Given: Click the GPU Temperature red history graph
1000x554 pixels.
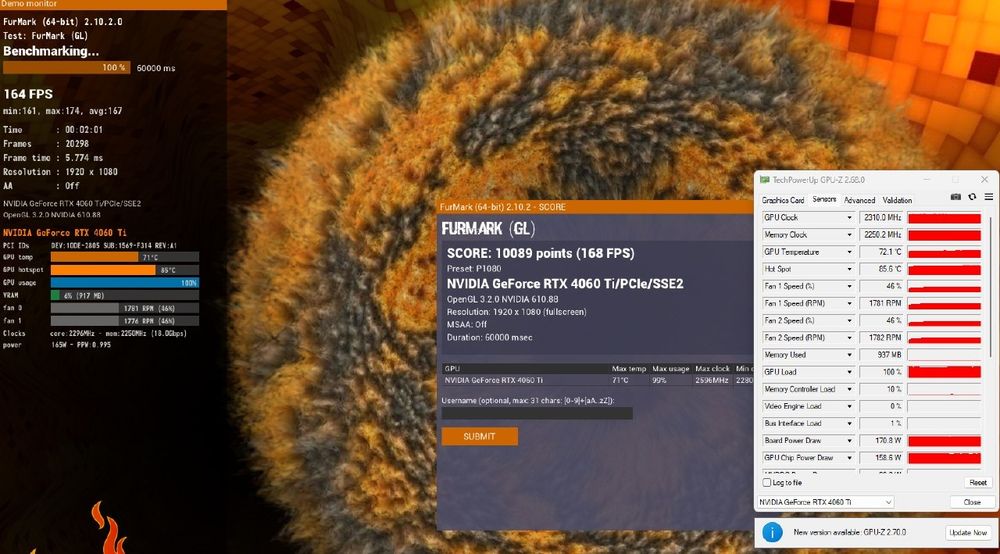Looking at the screenshot, I should point(944,252).
